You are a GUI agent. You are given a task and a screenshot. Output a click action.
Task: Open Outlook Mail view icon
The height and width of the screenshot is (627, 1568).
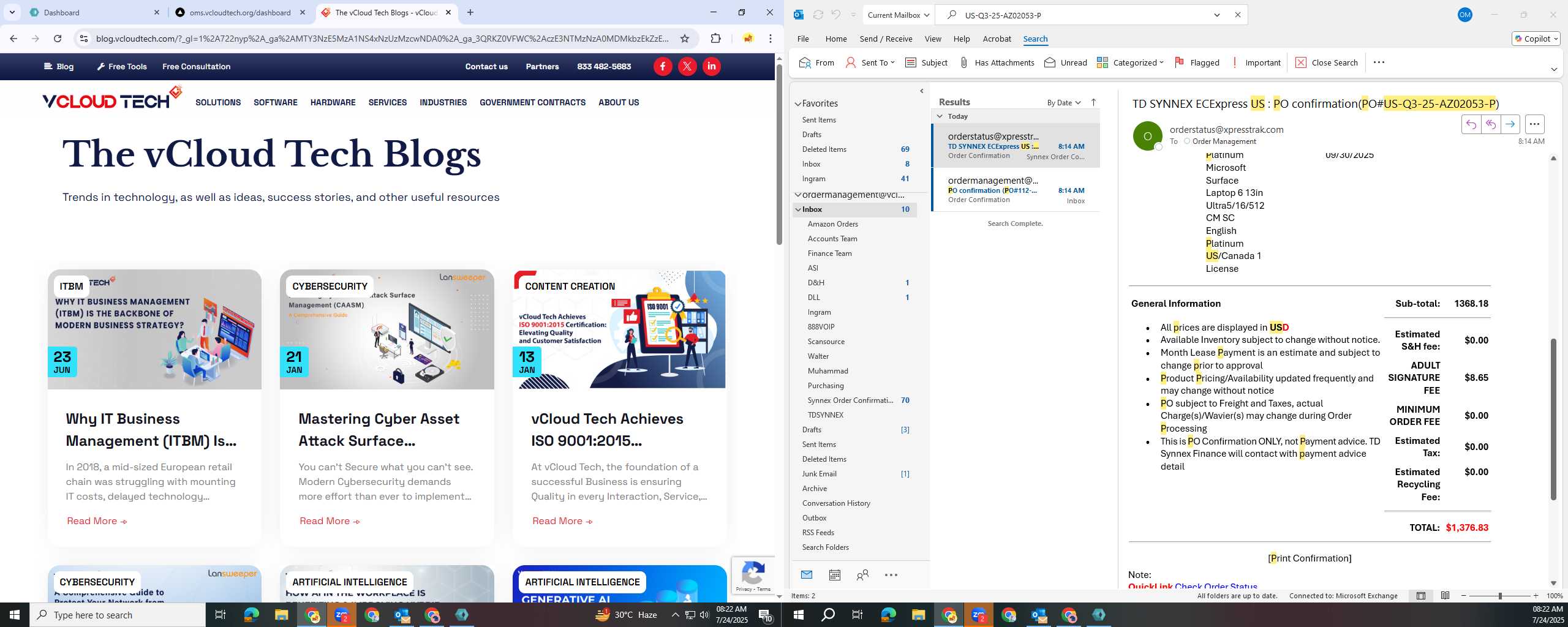(x=807, y=575)
